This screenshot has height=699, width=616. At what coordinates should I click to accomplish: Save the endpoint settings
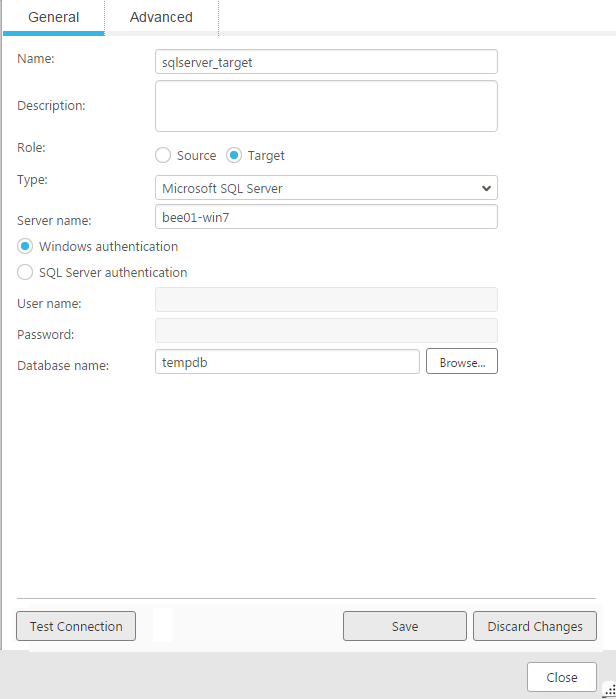[405, 626]
